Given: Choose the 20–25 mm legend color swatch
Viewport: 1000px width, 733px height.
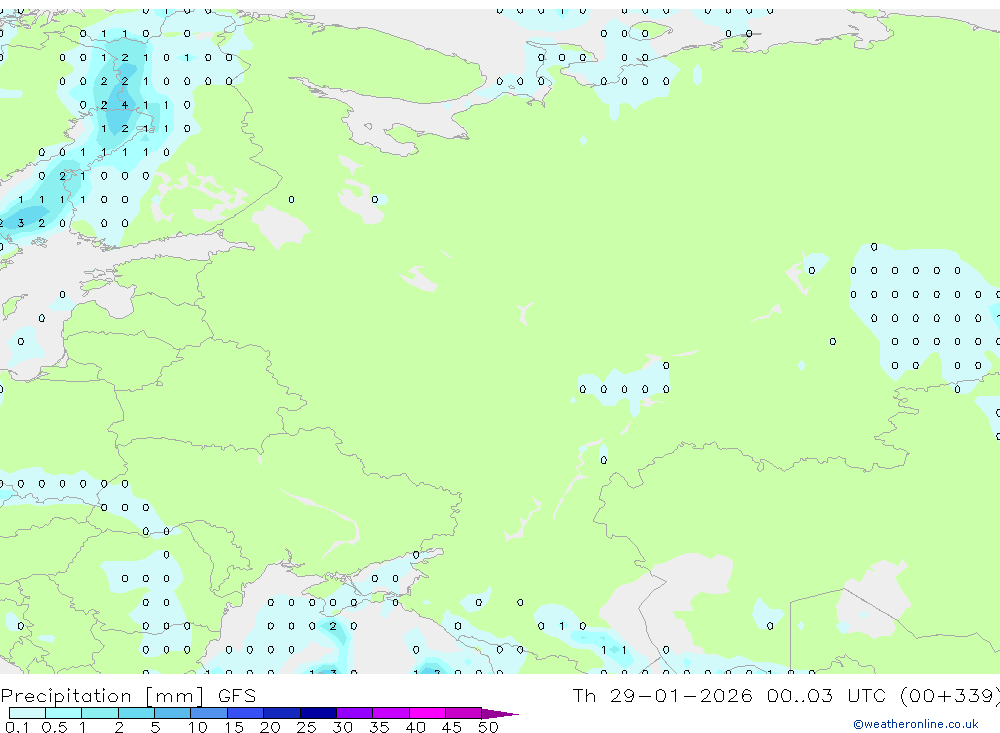Looking at the screenshot, I should [282, 713].
